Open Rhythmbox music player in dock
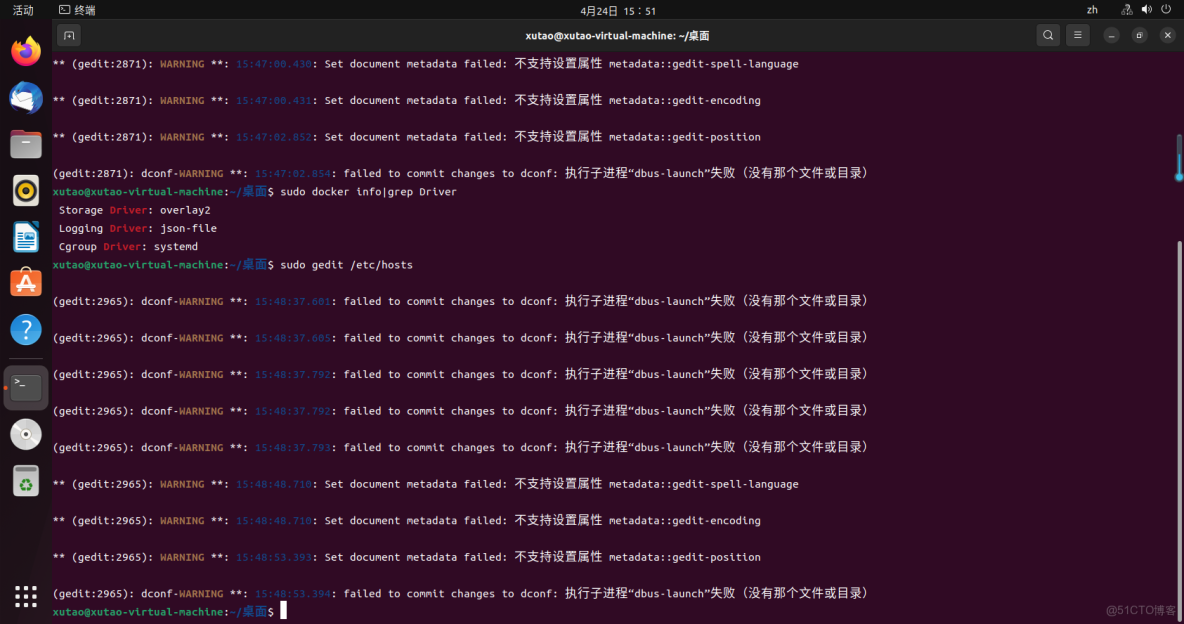The height and width of the screenshot is (624, 1184). 26,190
